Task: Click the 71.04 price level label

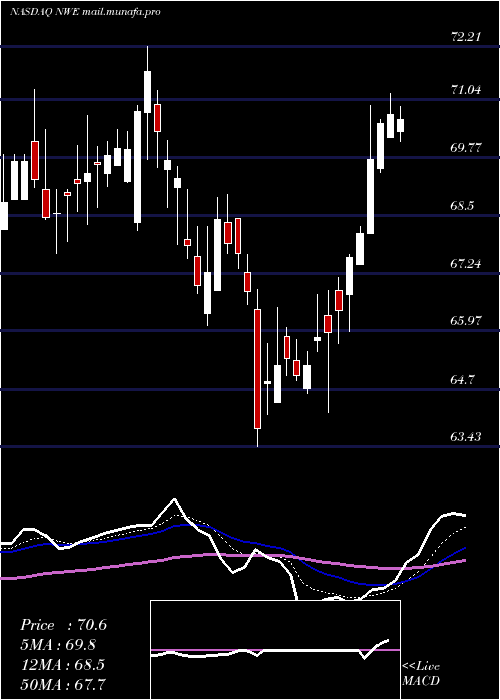Action: point(466,90)
